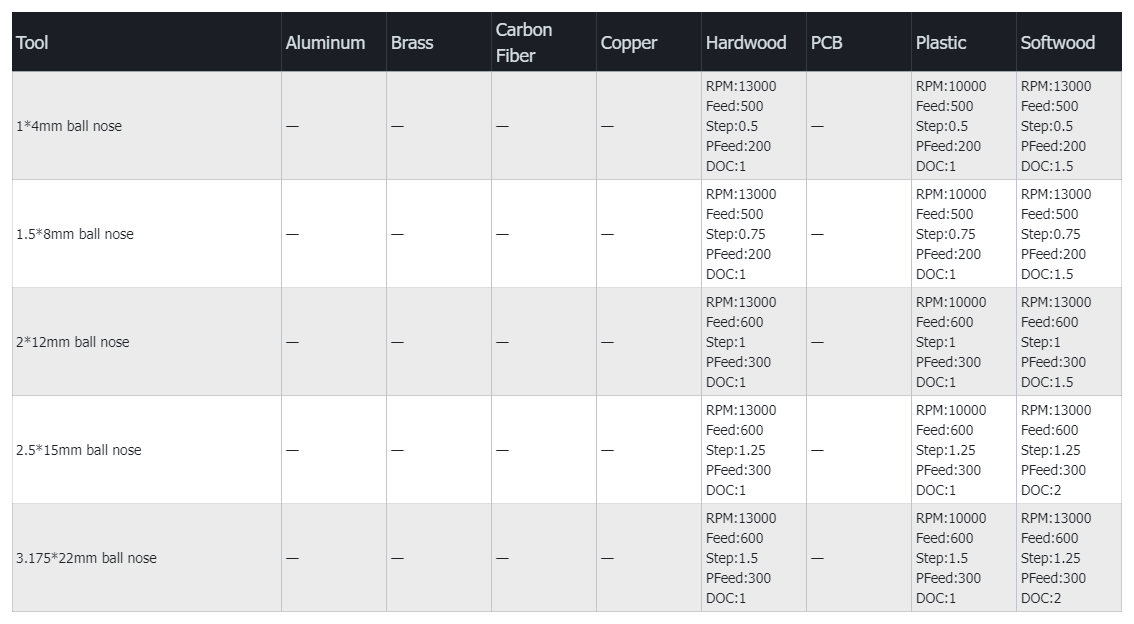This screenshot has width=1134, height=624.
Task: Select the PCB column header
Action: [826, 43]
